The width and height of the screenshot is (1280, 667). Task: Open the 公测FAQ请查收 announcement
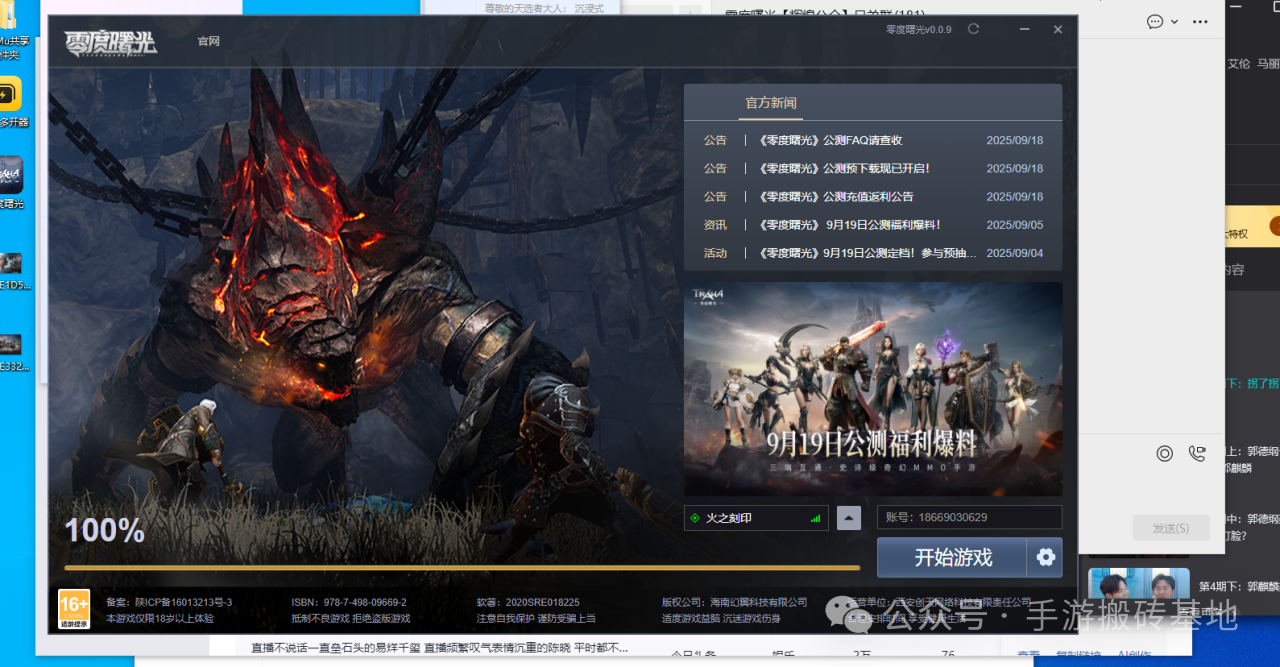830,140
